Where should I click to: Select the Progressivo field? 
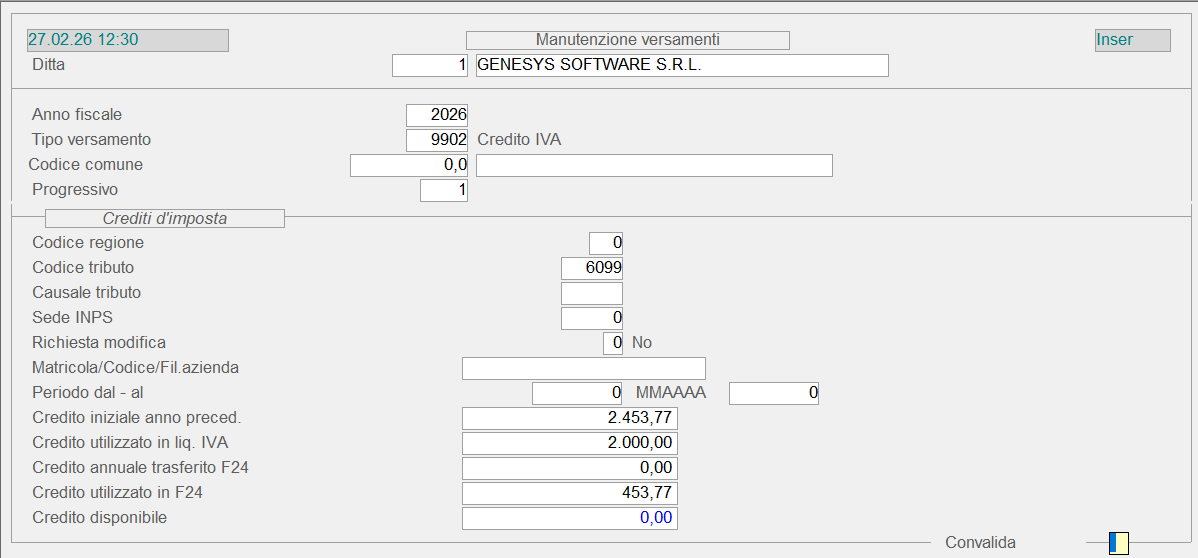point(444,190)
